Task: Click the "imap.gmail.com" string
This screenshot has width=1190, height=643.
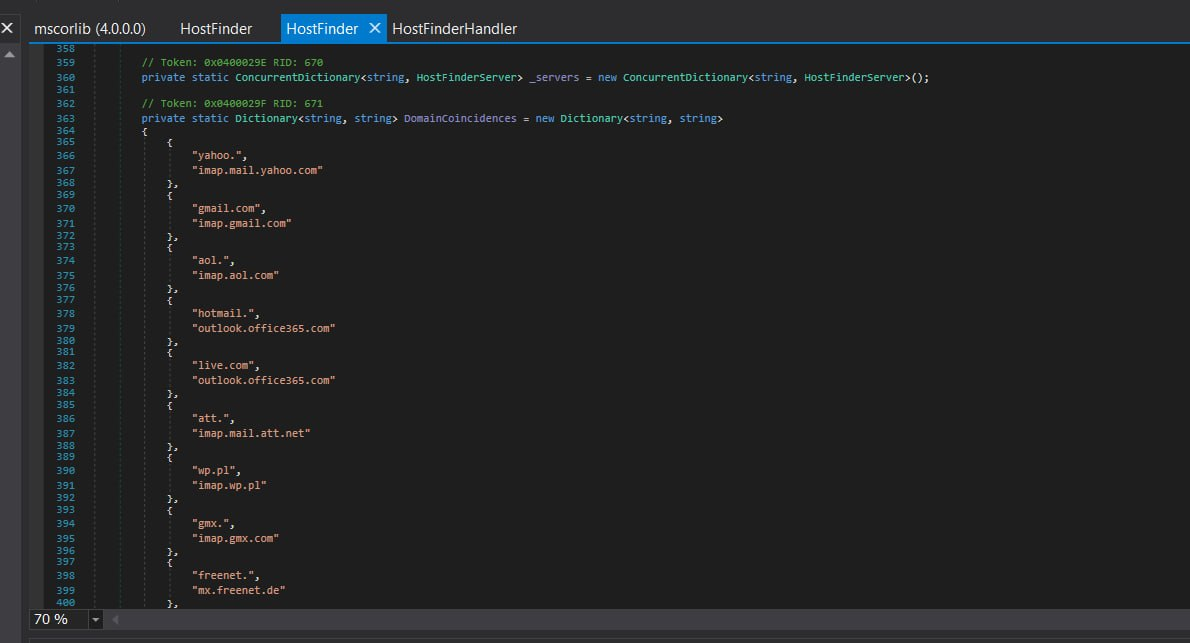Action: click(x=241, y=223)
